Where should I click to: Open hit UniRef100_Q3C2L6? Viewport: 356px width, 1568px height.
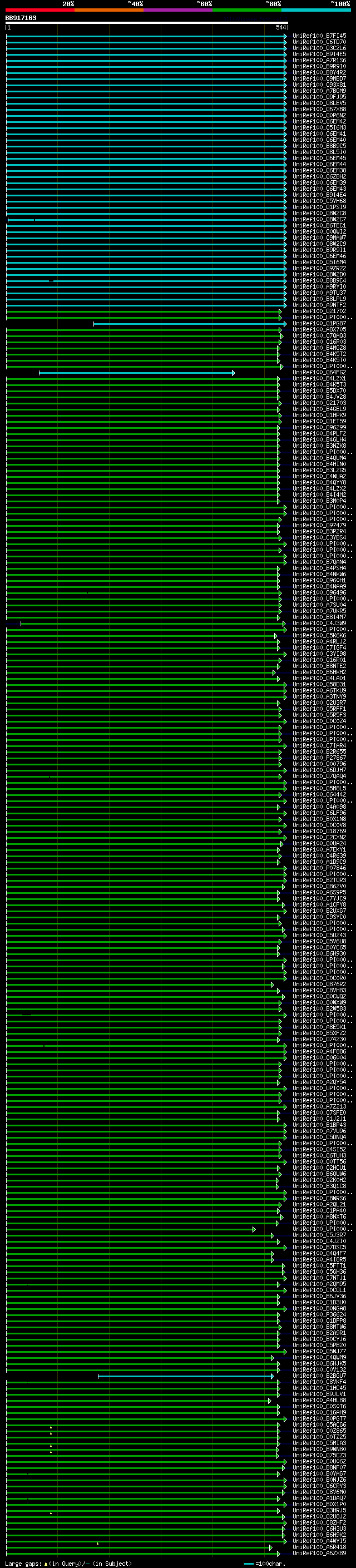(x=319, y=48)
